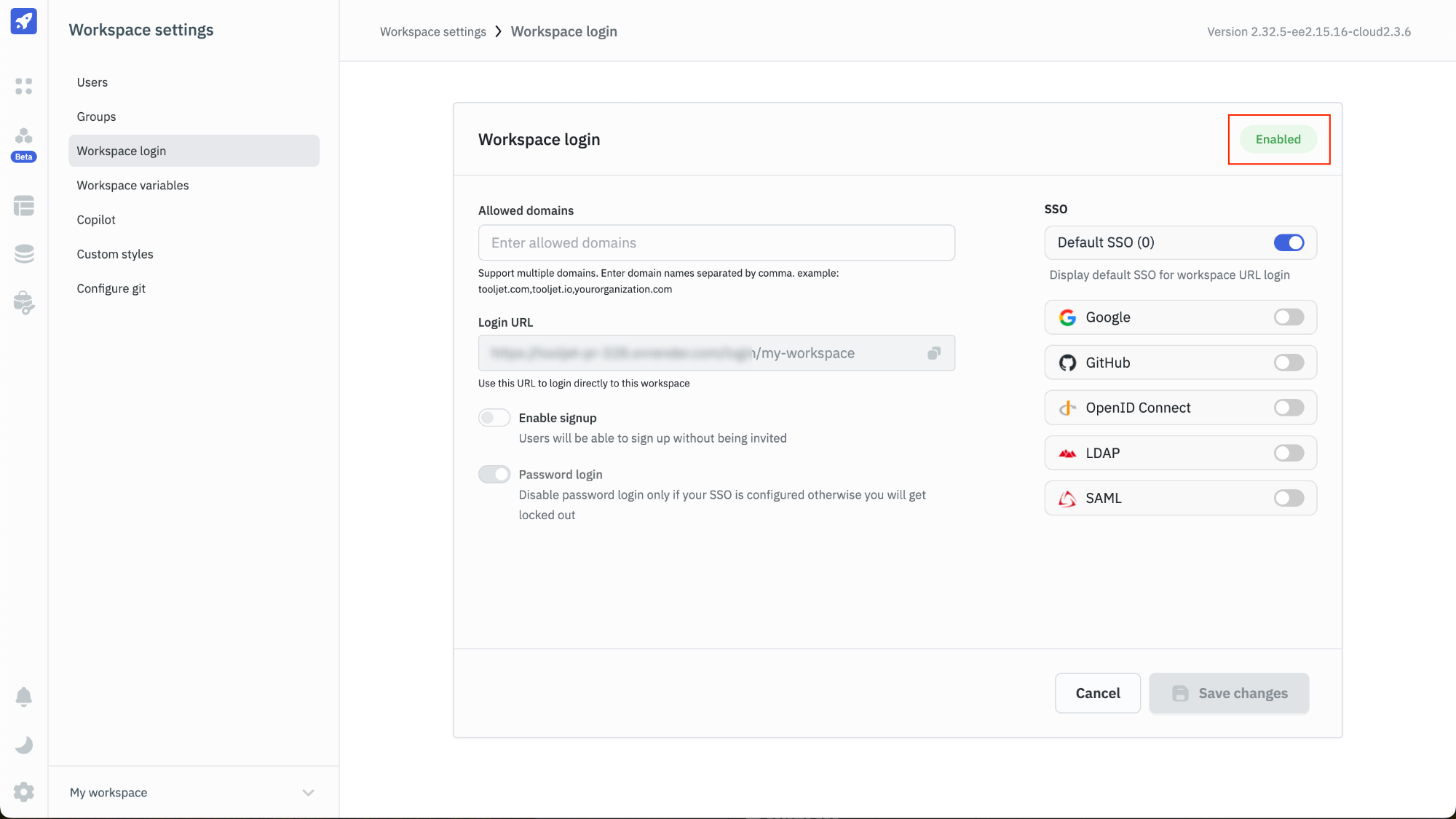Enable the Google SSO toggle
1456x819 pixels.
click(x=1289, y=317)
